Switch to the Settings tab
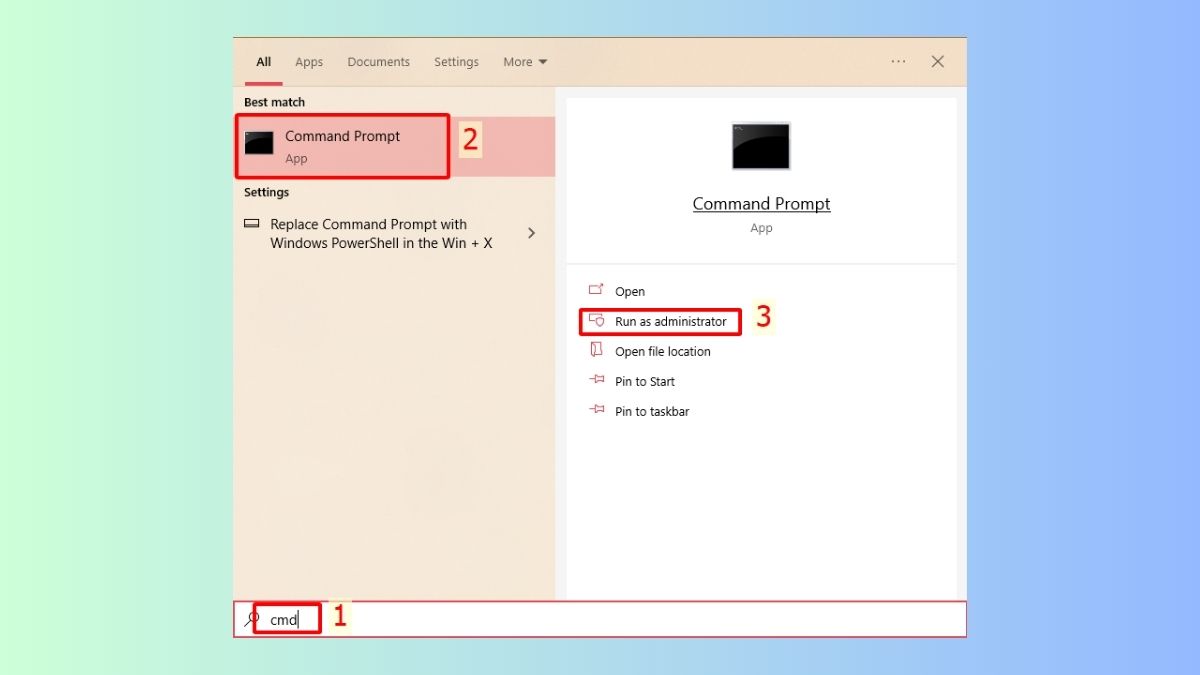This screenshot has height=675, width=1200. coord(456,62)
